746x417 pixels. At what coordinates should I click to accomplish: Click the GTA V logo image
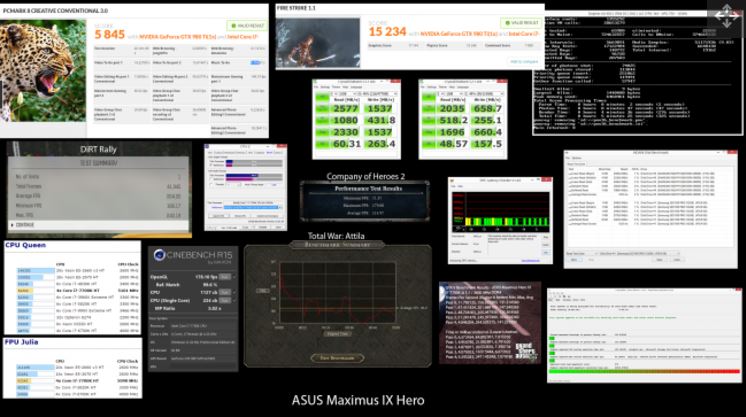point(521,353)
